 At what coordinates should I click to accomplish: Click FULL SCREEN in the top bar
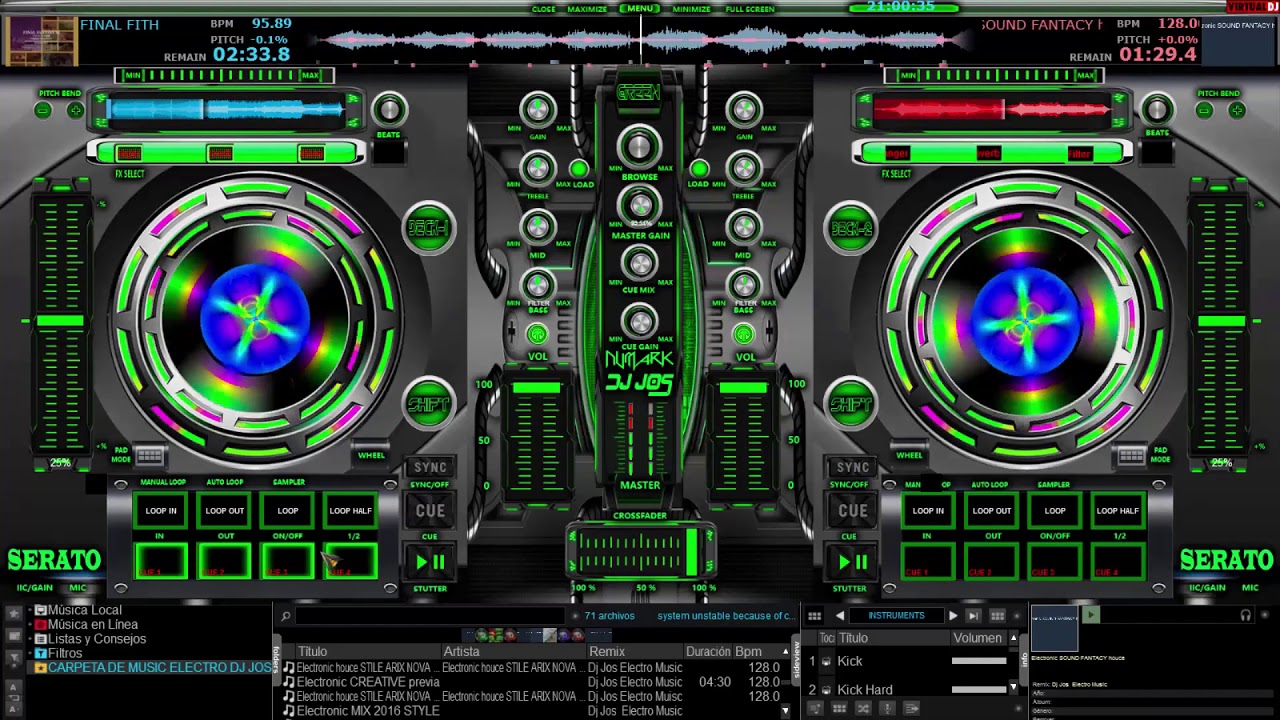pyautogui.click(x=750, y=9)
